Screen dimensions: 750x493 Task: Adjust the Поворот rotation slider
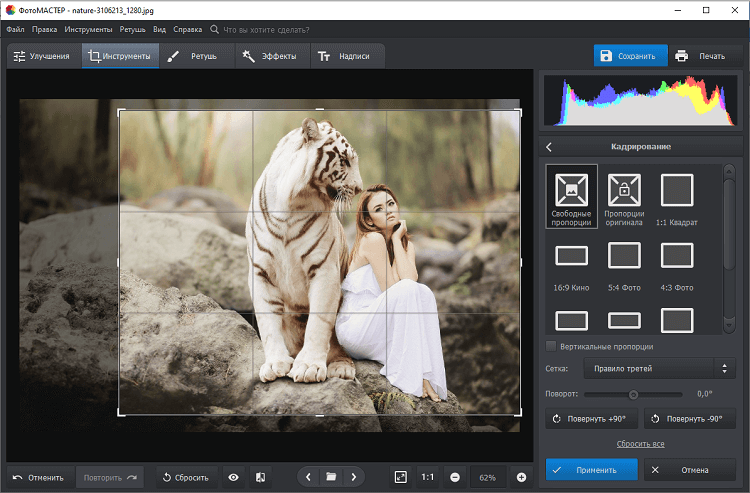click(633, 394)
